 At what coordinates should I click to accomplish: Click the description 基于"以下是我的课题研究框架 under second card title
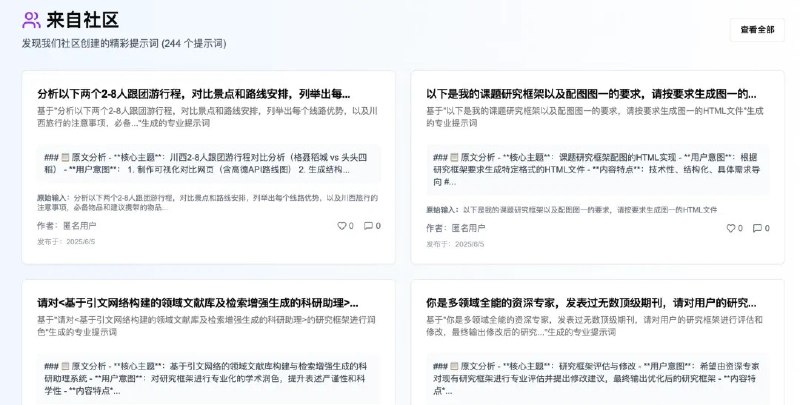coord(595,117)
